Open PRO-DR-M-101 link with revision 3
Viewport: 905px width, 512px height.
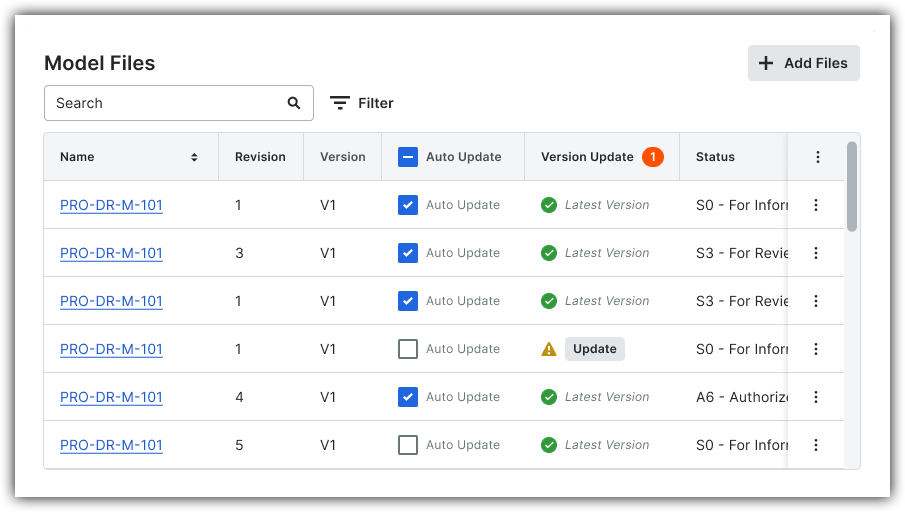tap(111, 253)
